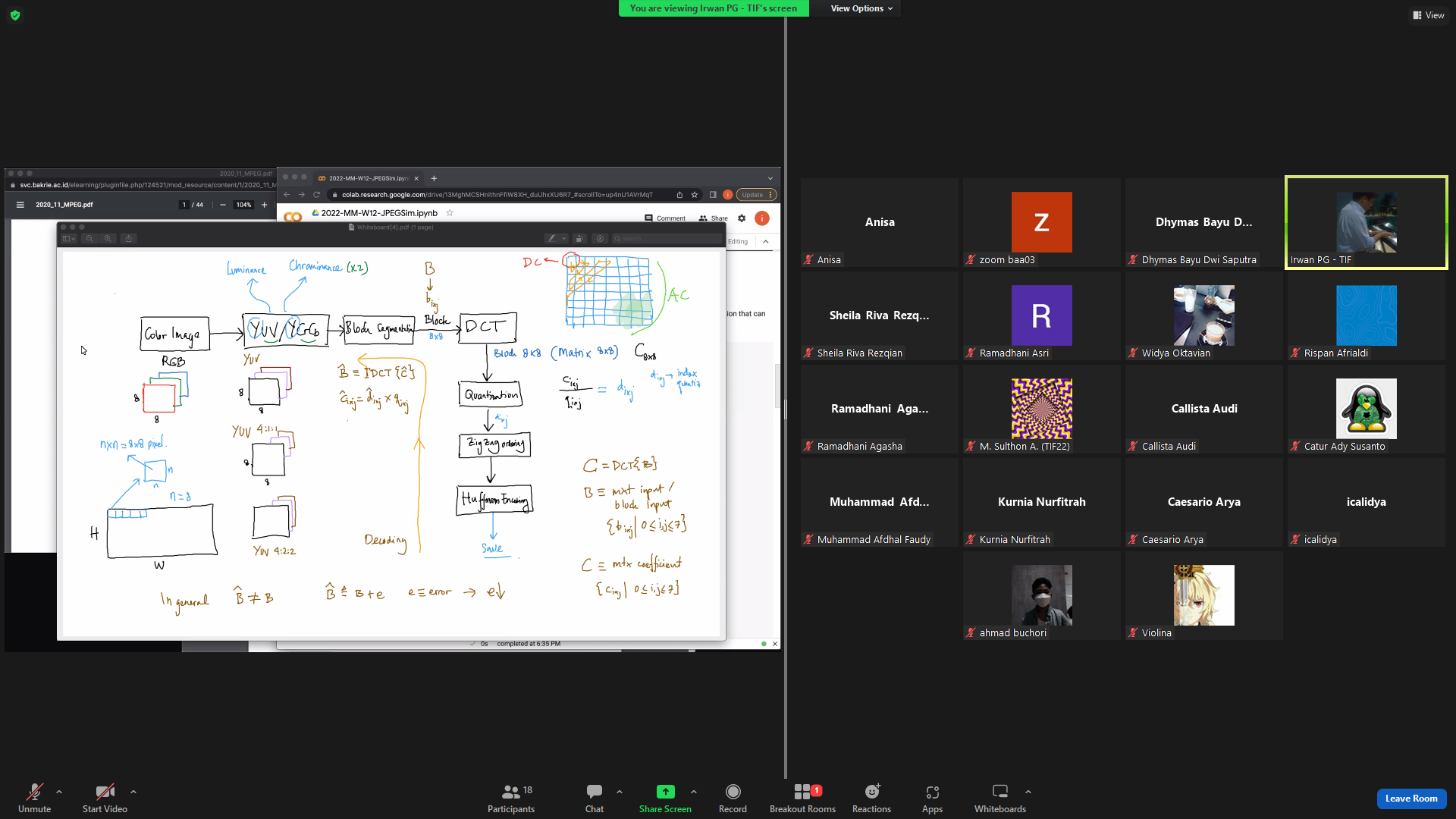Open the sidebar view dropdown in Whiteboard preview
The width and height of the screenshot is (1456, 819).
pos(69,239)
